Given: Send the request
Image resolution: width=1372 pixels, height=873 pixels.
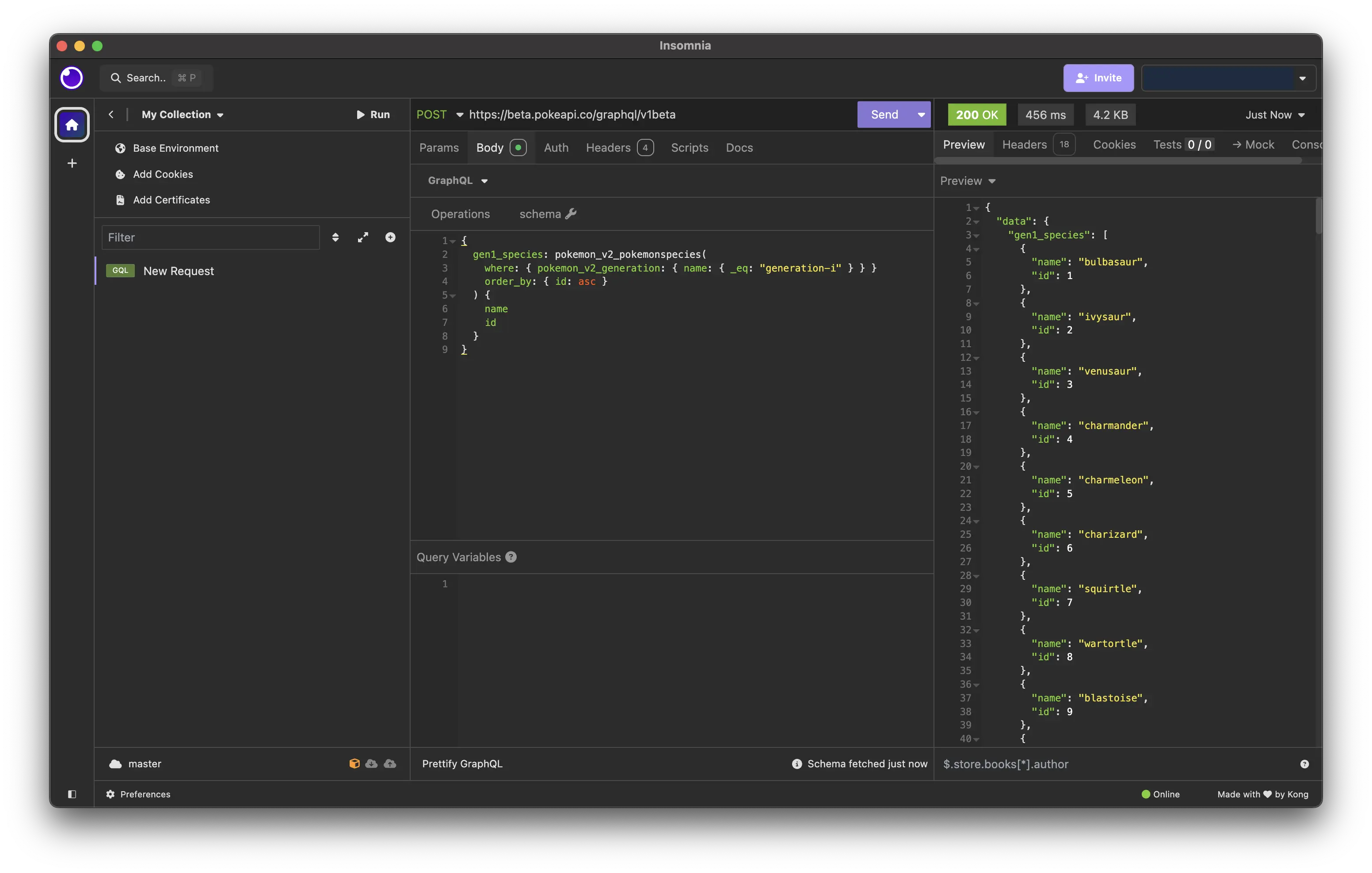Looking at the screenshot, I should [x=884, y=115].
